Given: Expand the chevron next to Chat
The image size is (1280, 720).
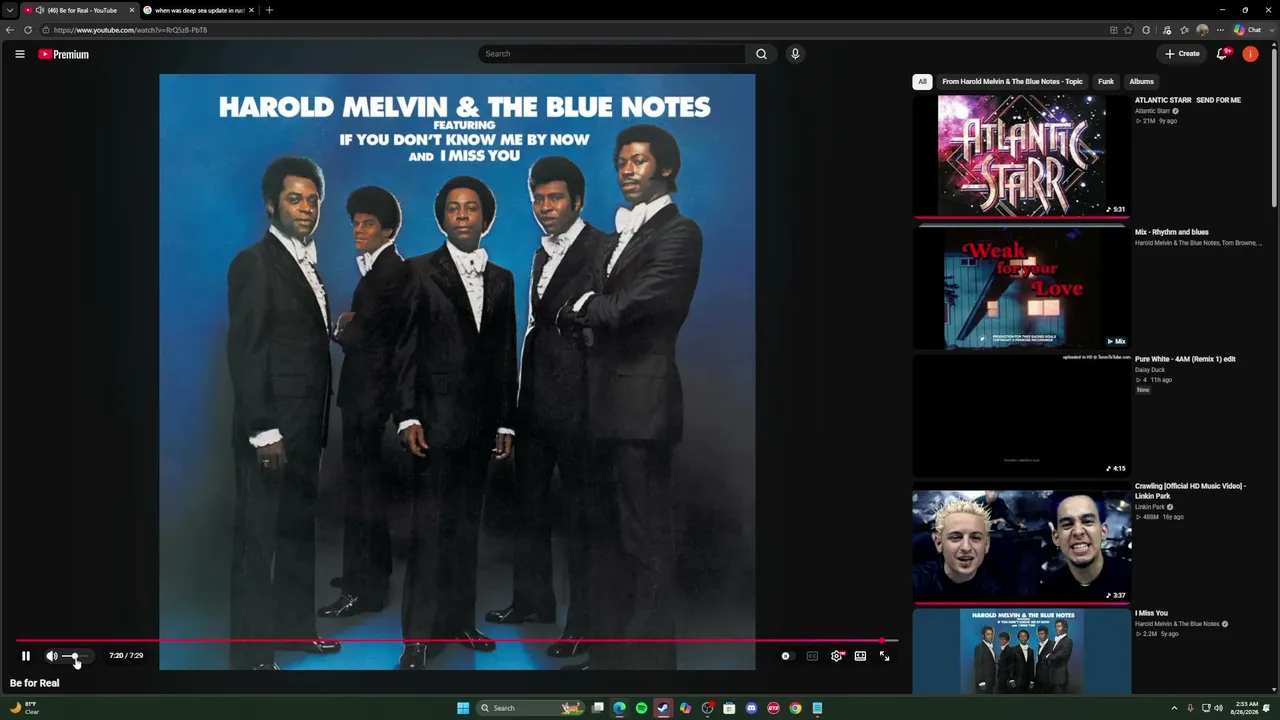Looking at the screenshot, I should coord(1270,30).
